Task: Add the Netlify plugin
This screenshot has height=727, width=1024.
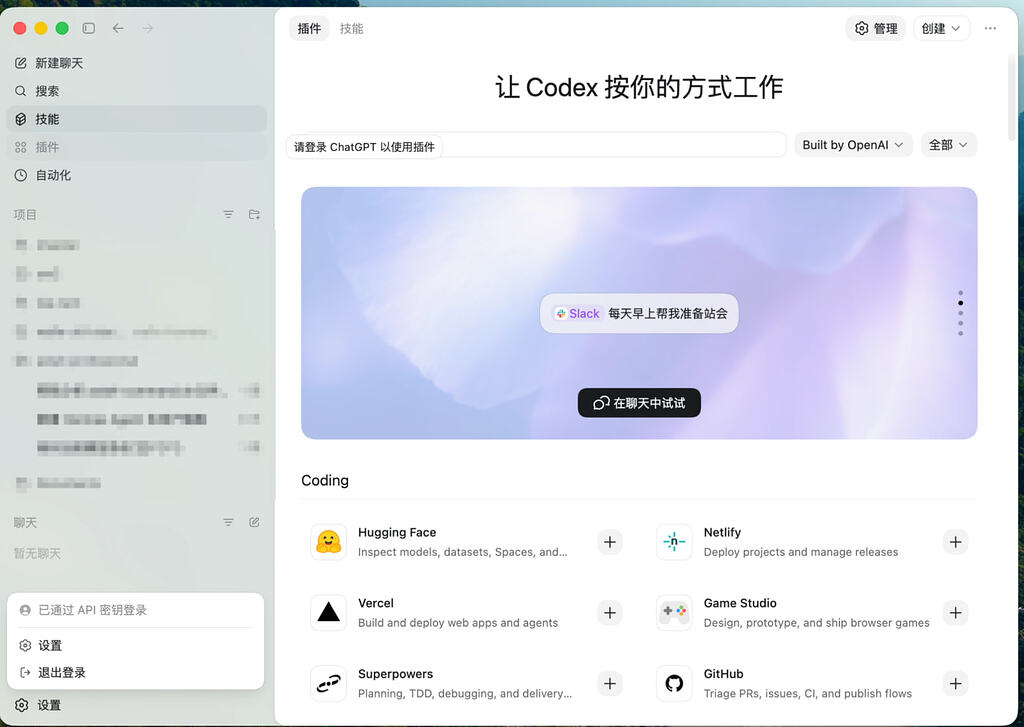Action: point(955,542)
